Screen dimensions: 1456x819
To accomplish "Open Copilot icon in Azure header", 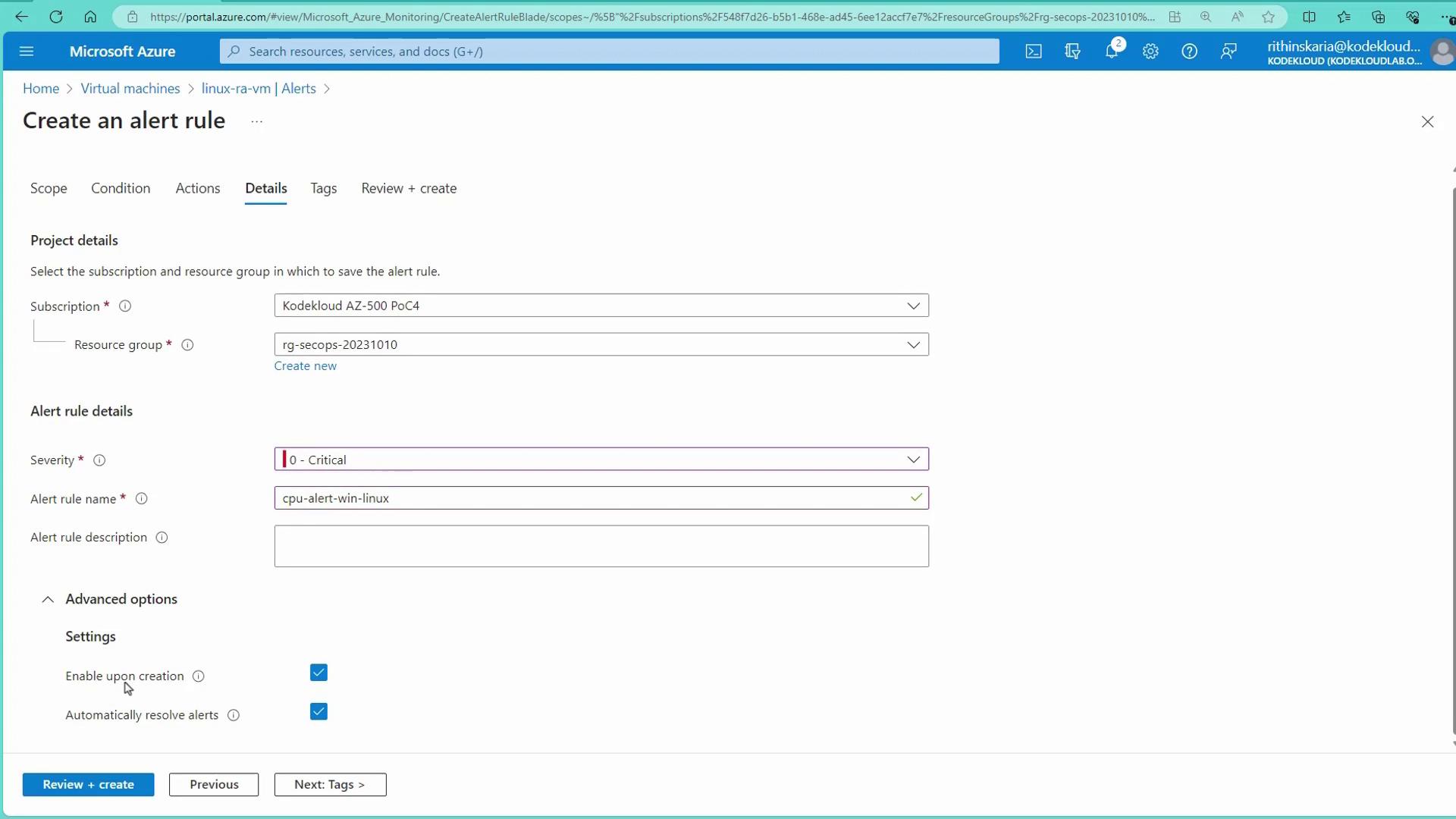I will 1072,52.
